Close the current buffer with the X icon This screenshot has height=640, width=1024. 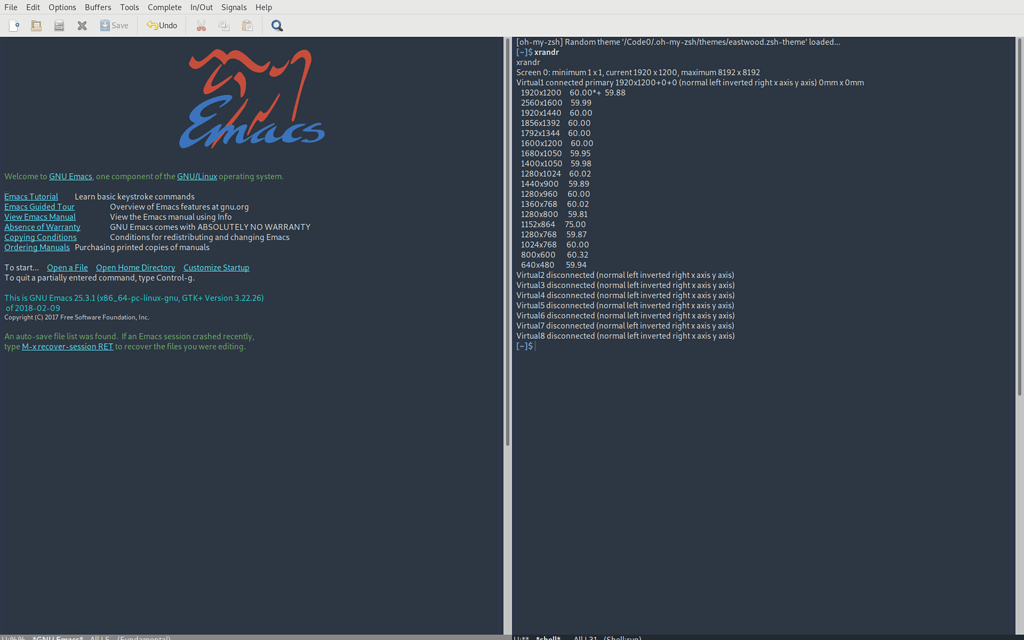click(x=82, y=26)
